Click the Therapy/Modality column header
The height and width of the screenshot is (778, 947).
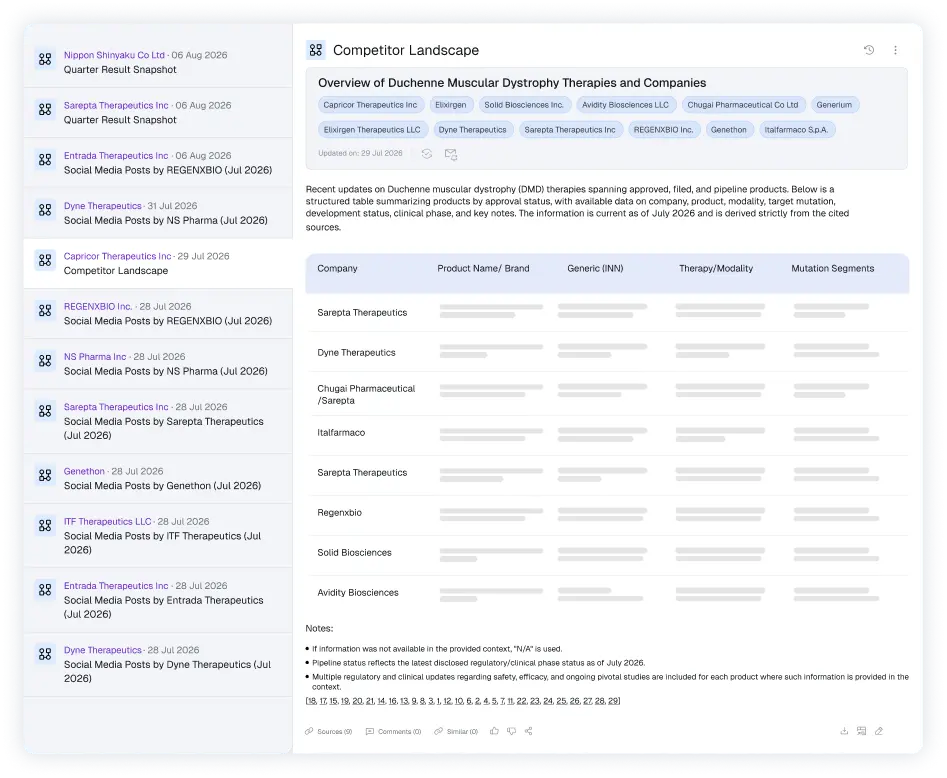[x=716, y=269]
